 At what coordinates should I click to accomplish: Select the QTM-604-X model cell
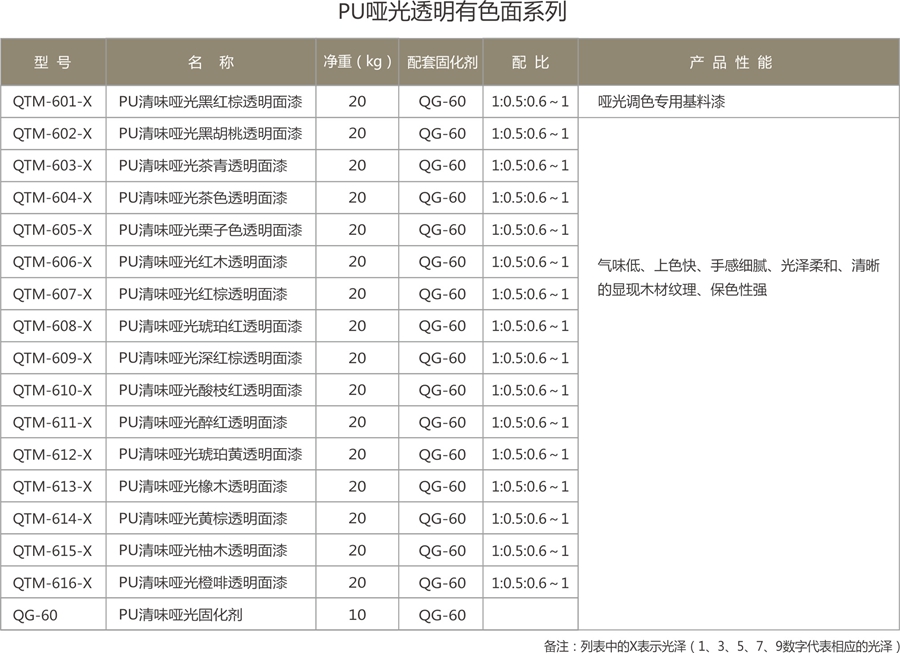pos(53,197)
